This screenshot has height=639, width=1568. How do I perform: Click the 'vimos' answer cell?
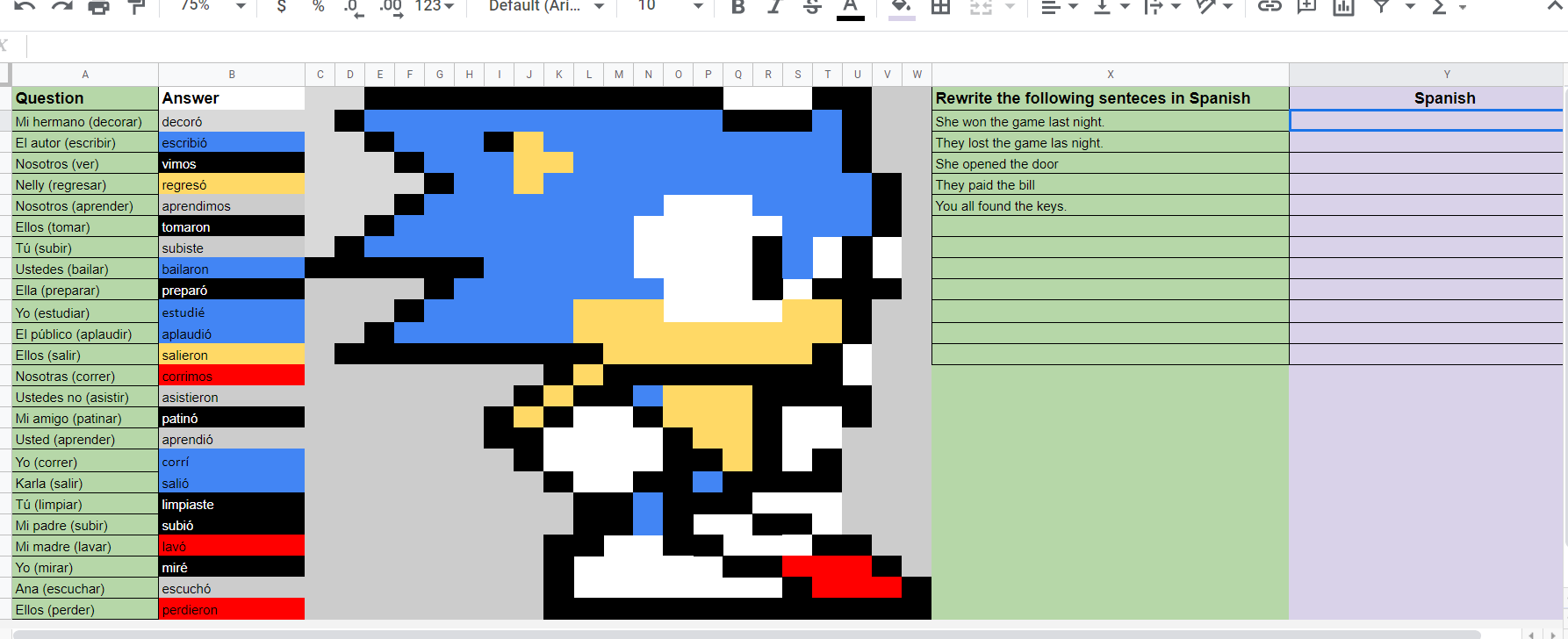coord(232,163)
